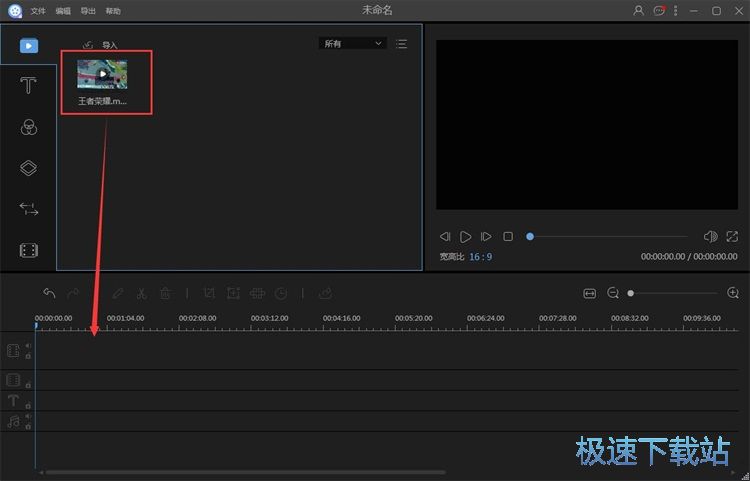Expand the 所有 media filter dropdown
This screenshot has width=750, height=481.
pos(352,44)
